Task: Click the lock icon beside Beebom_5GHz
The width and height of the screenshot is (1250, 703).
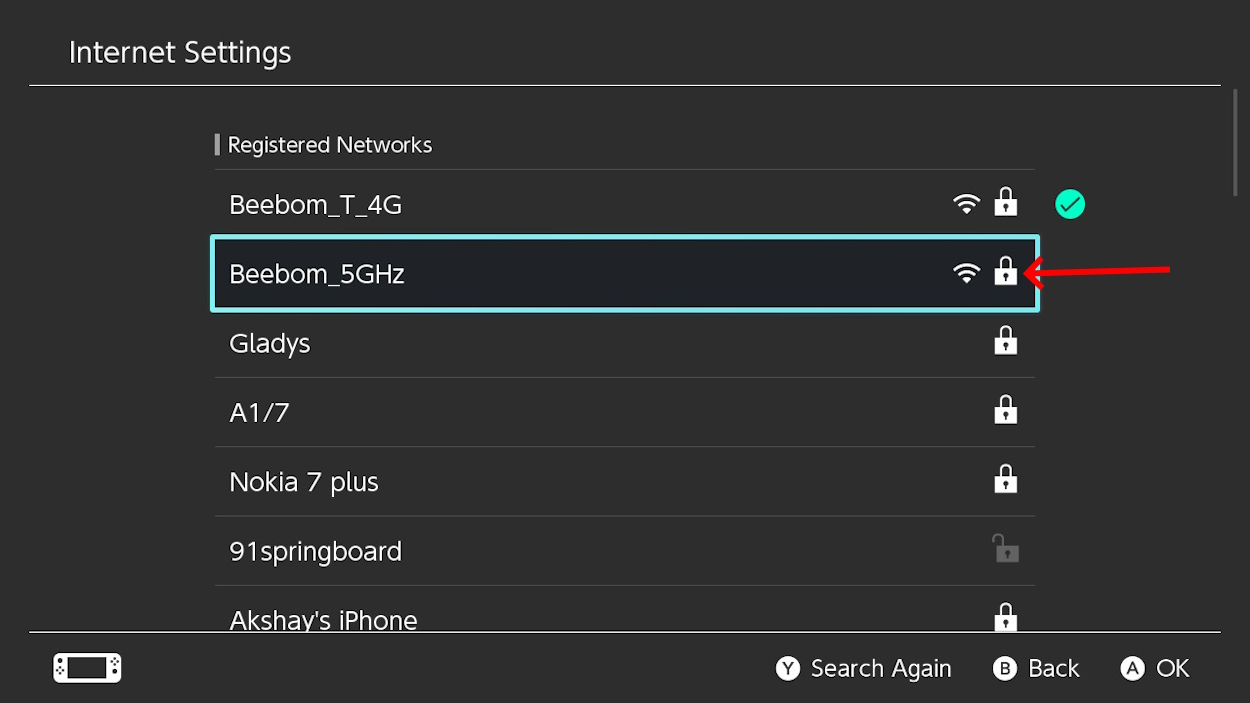Action: [1006, 272]
